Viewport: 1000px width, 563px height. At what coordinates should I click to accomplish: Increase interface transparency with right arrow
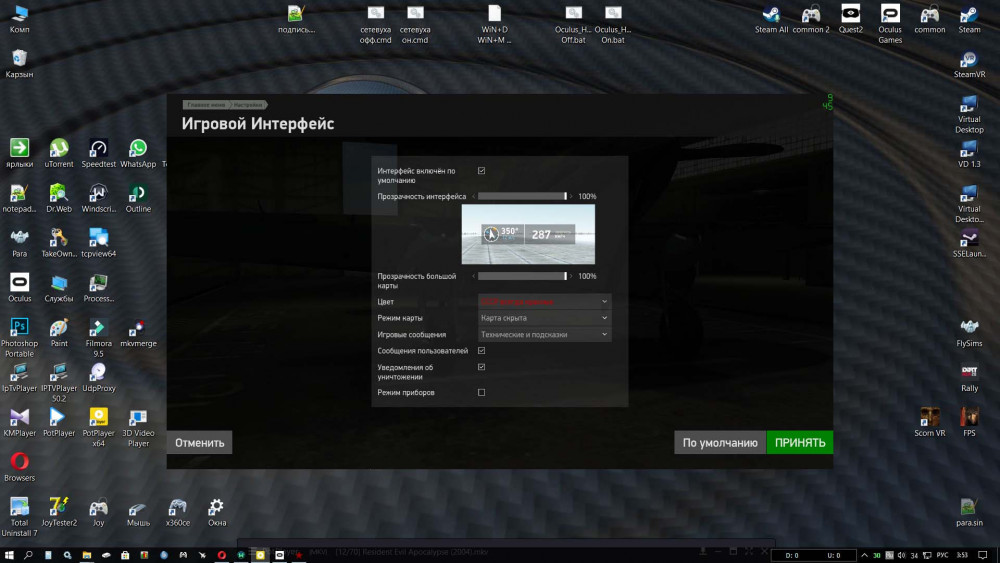[x=571, y=196]
